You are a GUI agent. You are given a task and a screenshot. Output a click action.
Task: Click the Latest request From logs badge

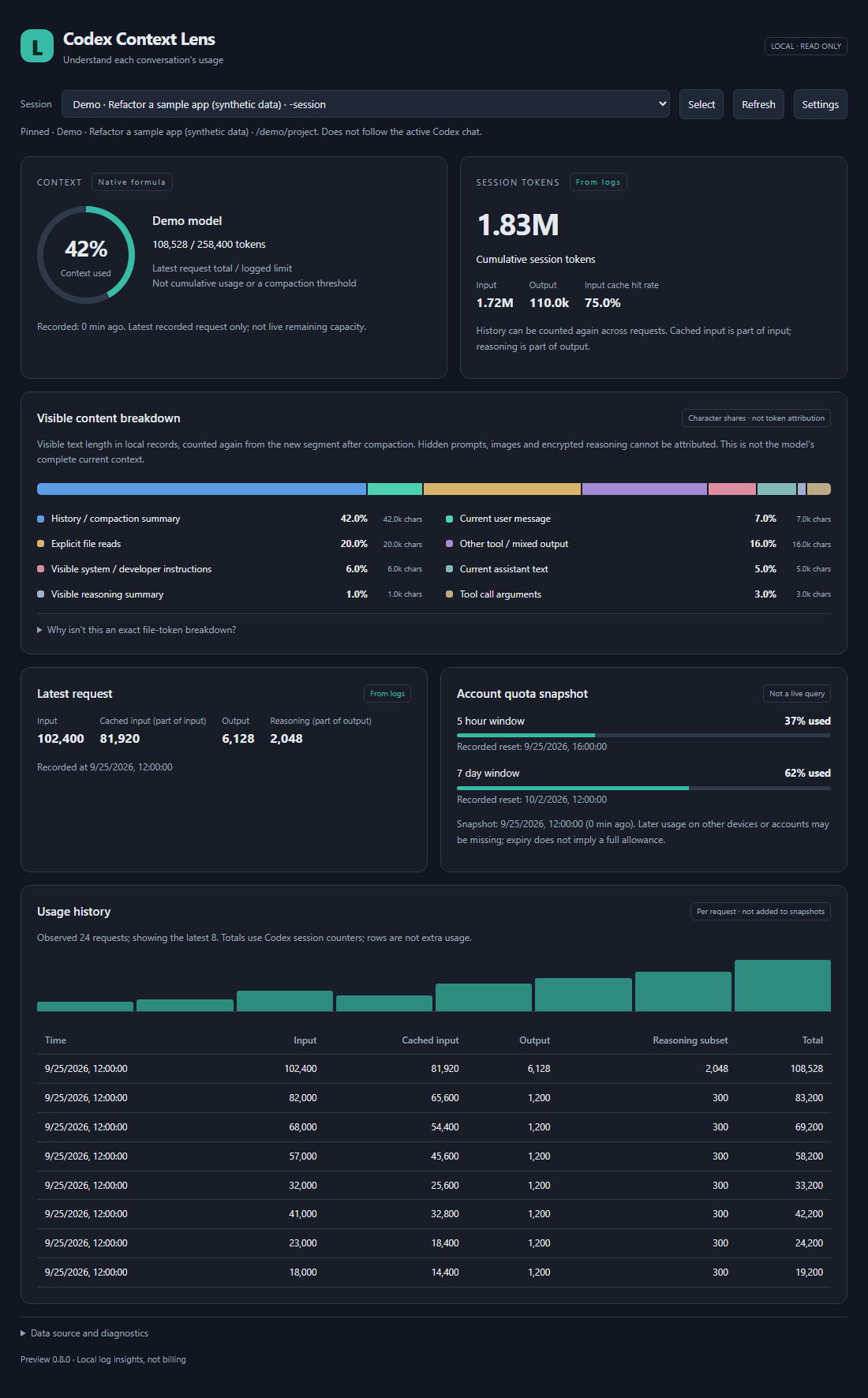[x=387, y=694]
